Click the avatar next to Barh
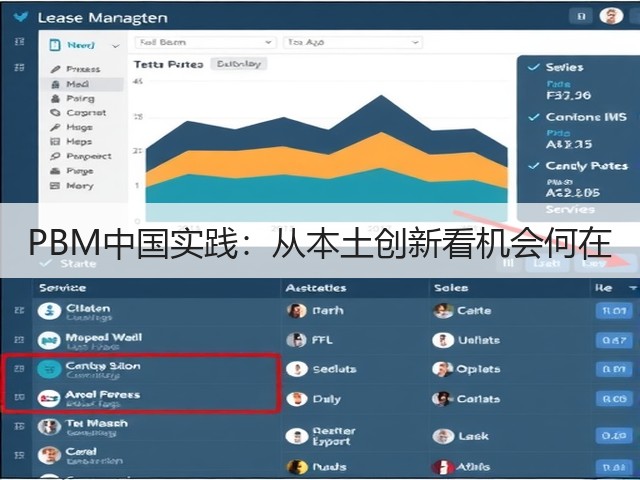This screenshot has height=480, width=640. coord(297,311)
